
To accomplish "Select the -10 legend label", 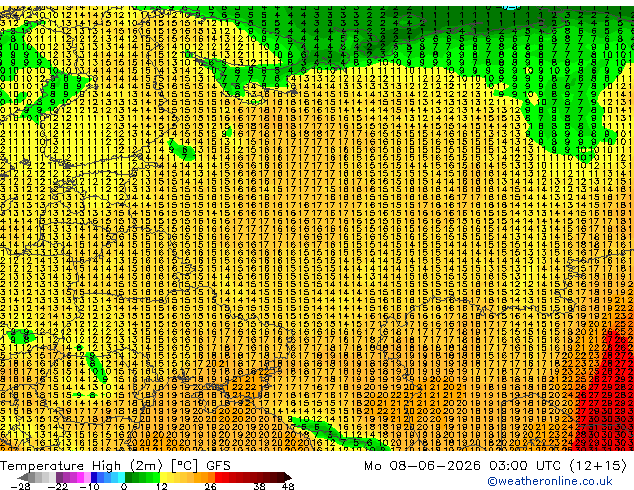I will pos(89,486).
